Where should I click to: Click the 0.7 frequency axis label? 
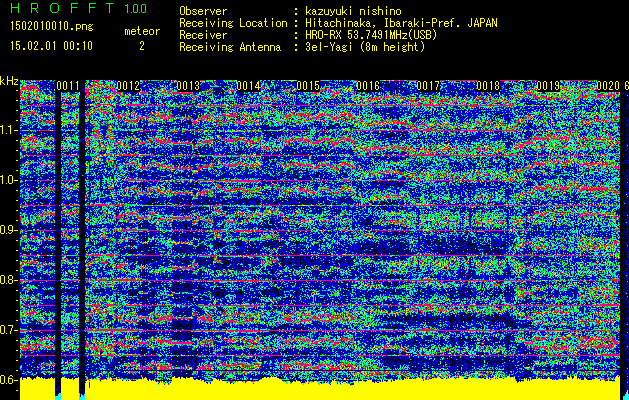tap(9, 330)
